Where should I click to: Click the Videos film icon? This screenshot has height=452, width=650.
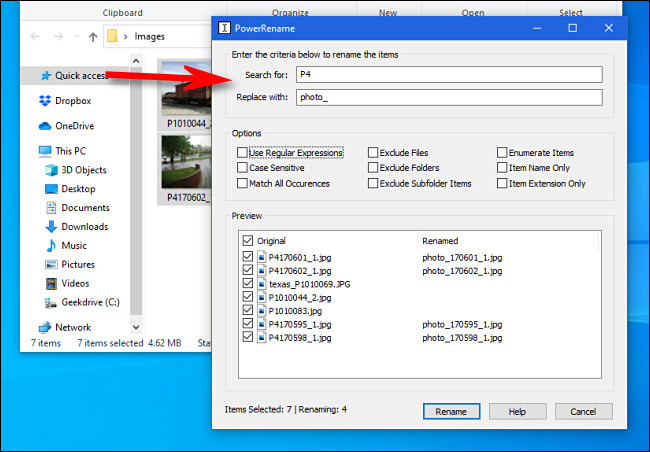click(51, 284)
